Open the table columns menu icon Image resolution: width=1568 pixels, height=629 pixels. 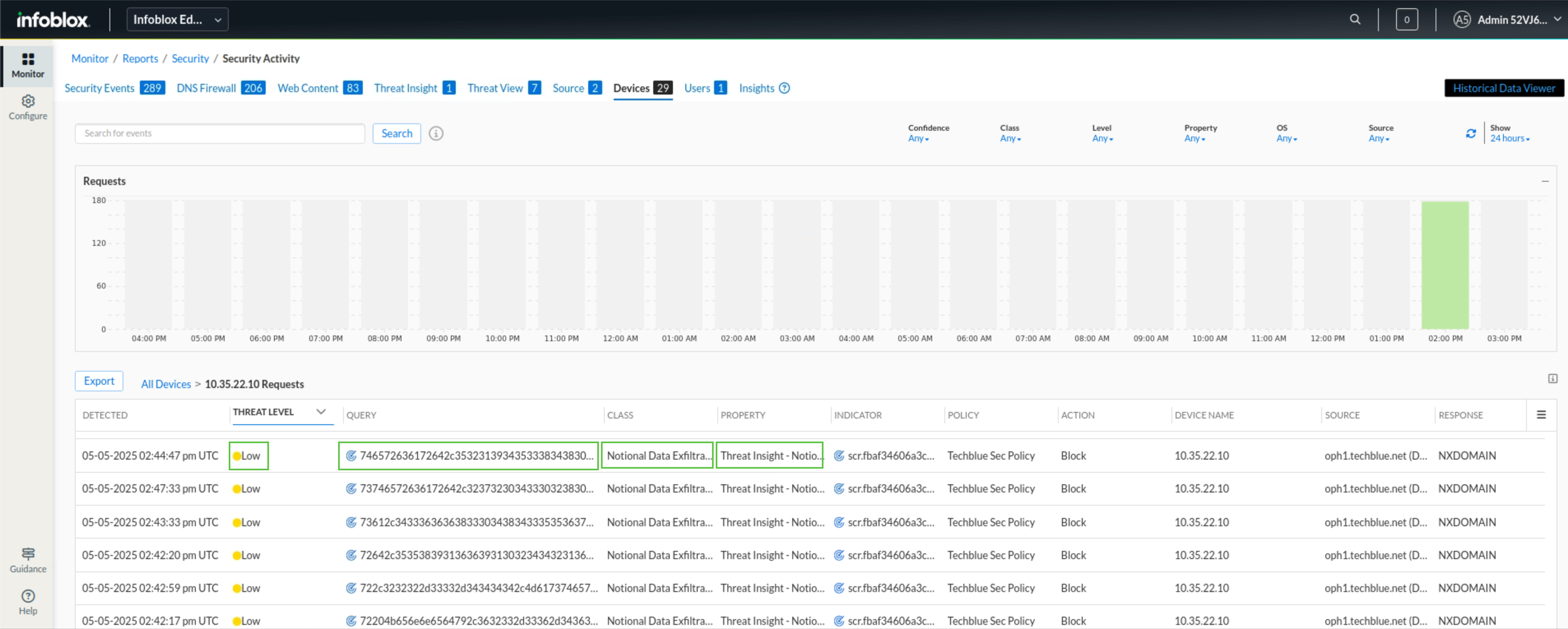(1541, 415)
